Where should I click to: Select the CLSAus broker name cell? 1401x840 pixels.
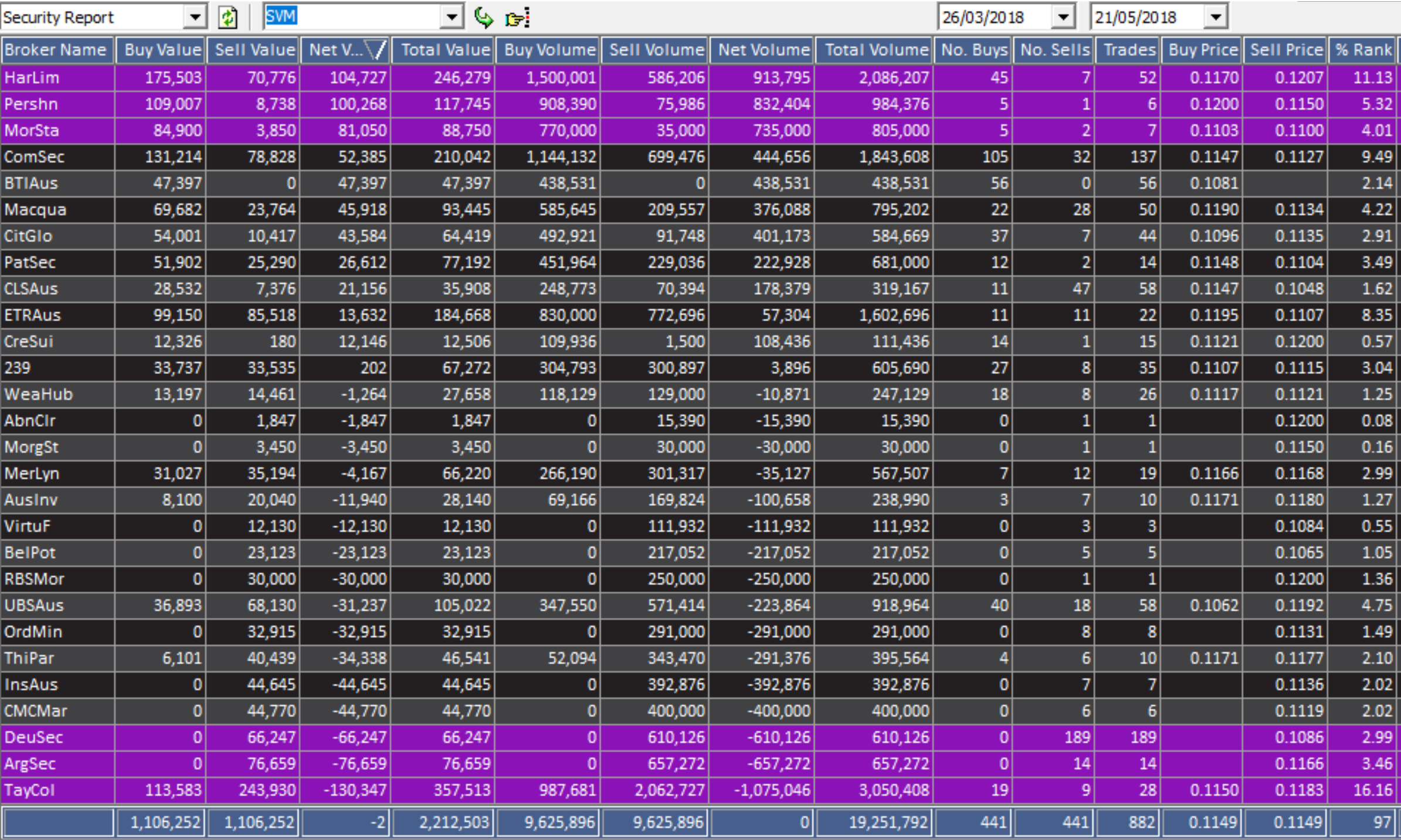point(57,288)
